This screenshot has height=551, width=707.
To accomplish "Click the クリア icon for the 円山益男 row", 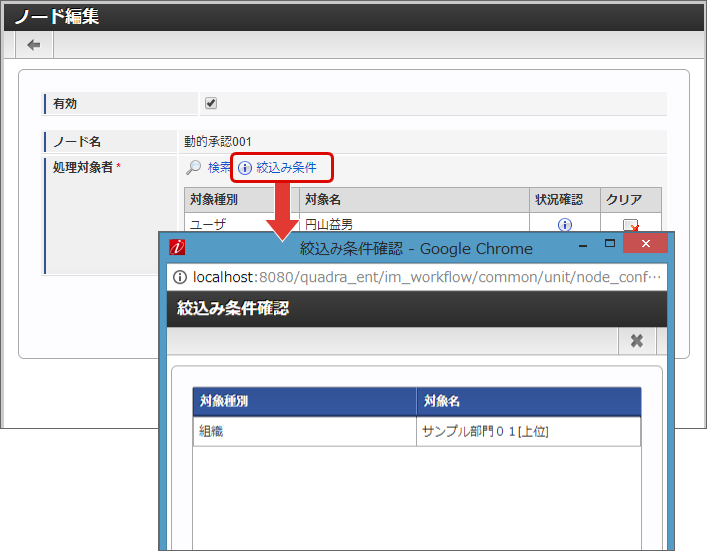I will [630, 225].
